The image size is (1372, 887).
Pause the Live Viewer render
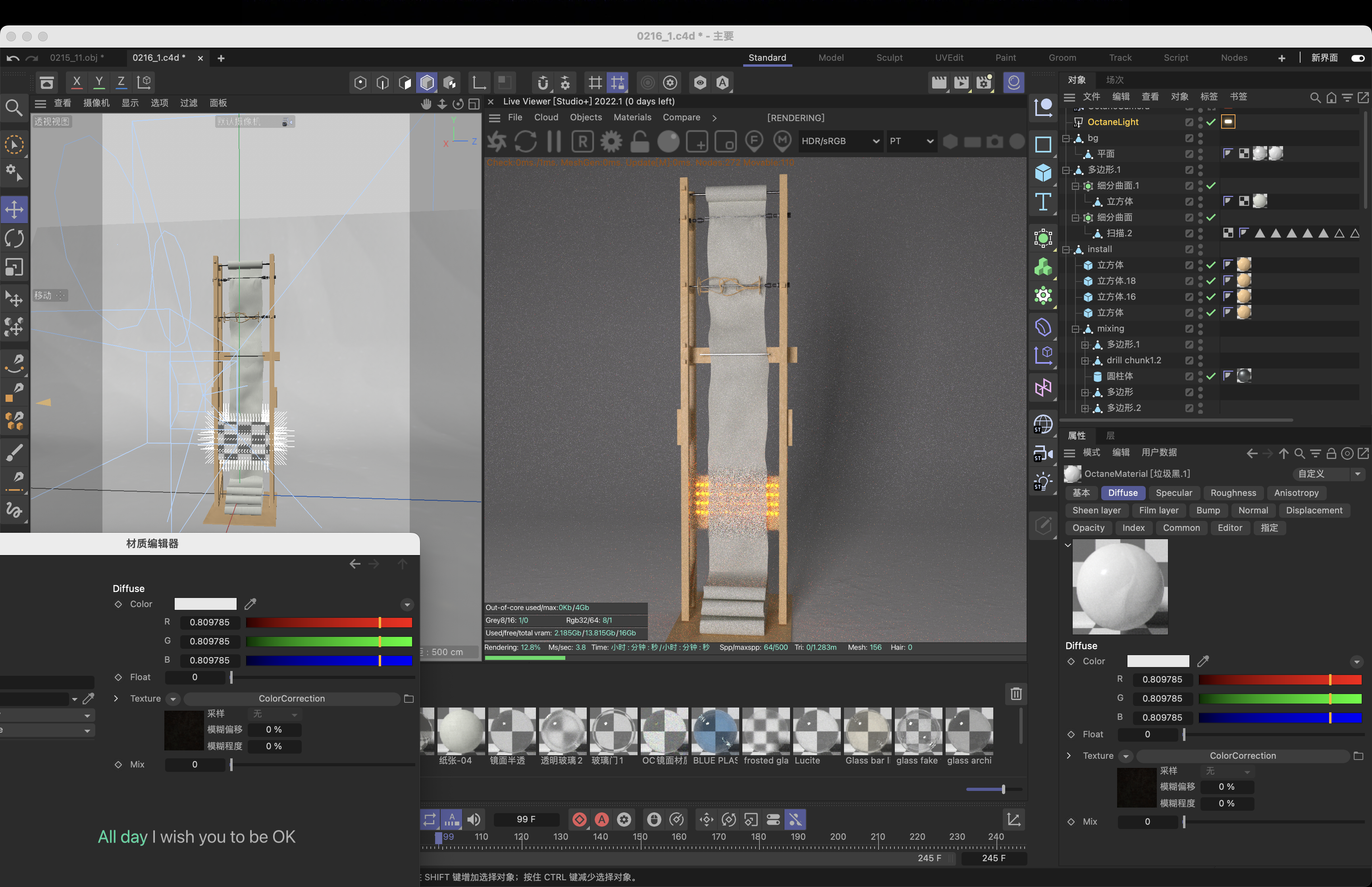point(554,141)
